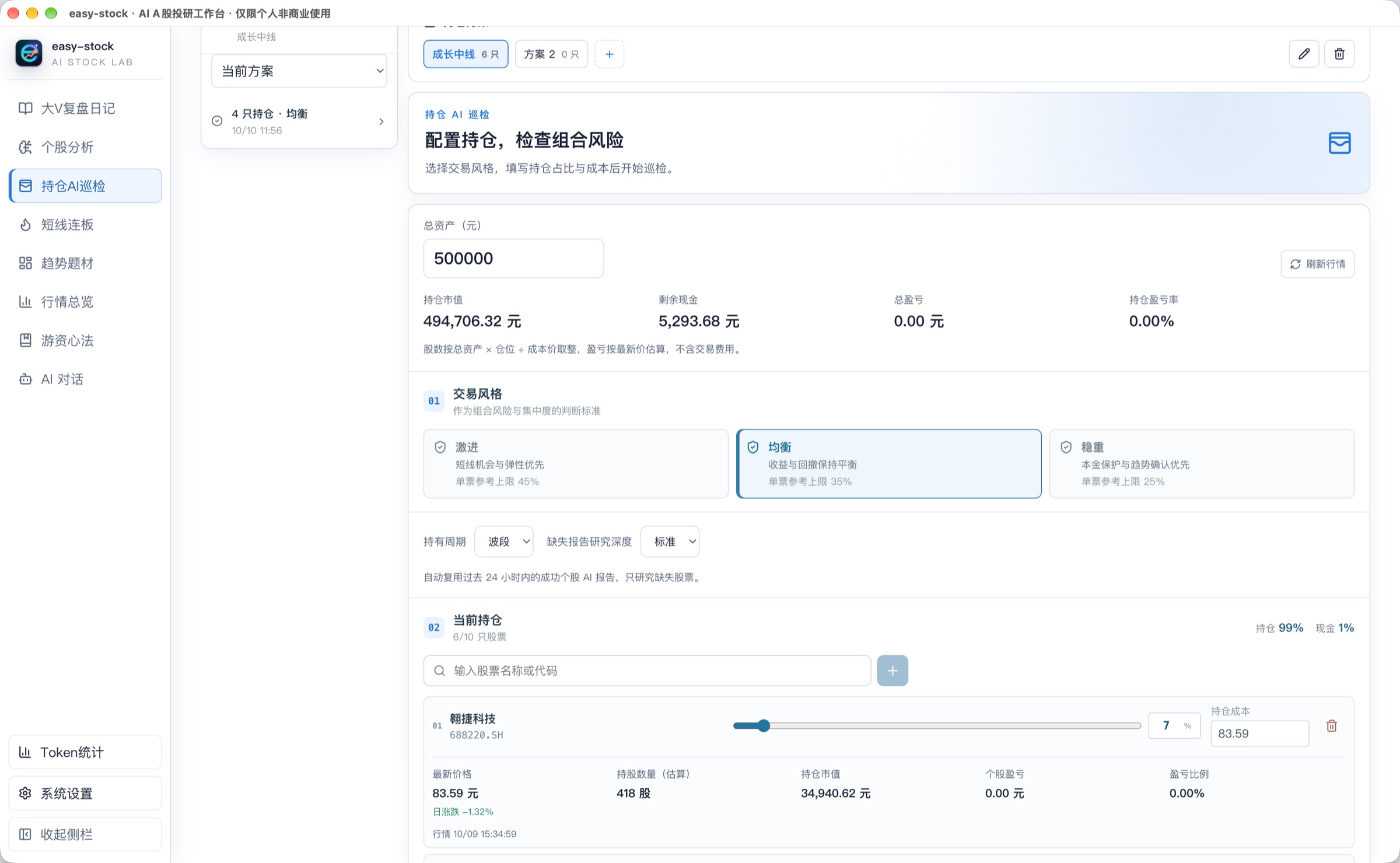Viewport: 1400px width, 863px height.
Task: Open 大V复盘日记 from sidebar
Action: coord(85,108)
